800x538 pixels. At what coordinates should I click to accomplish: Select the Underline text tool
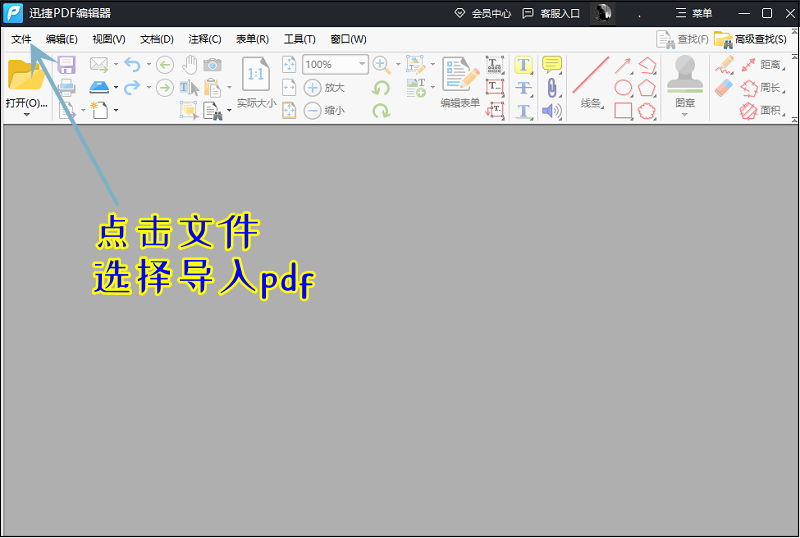[x=523, y=111]
